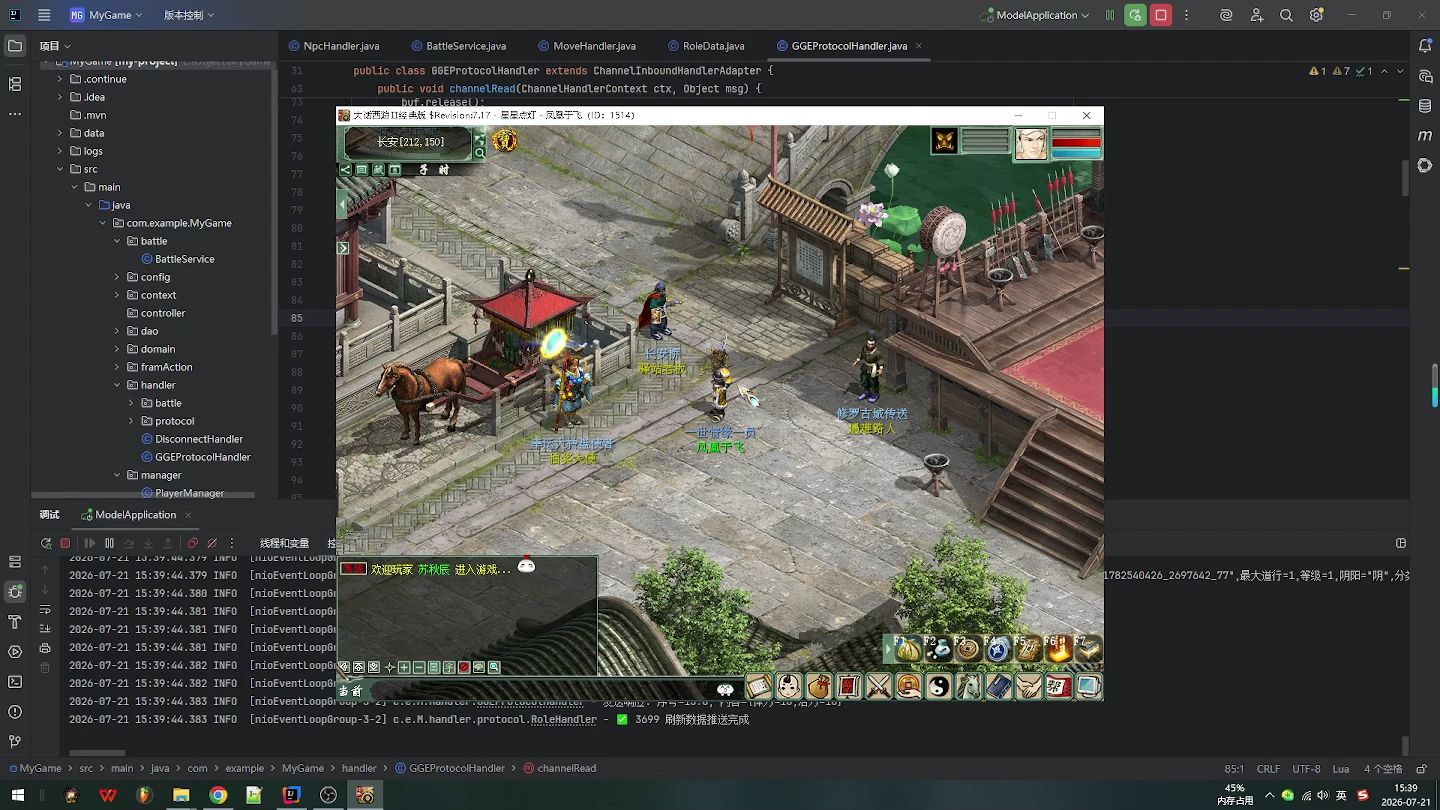Pause program with debug pause icon

click(x=109, y=543)
